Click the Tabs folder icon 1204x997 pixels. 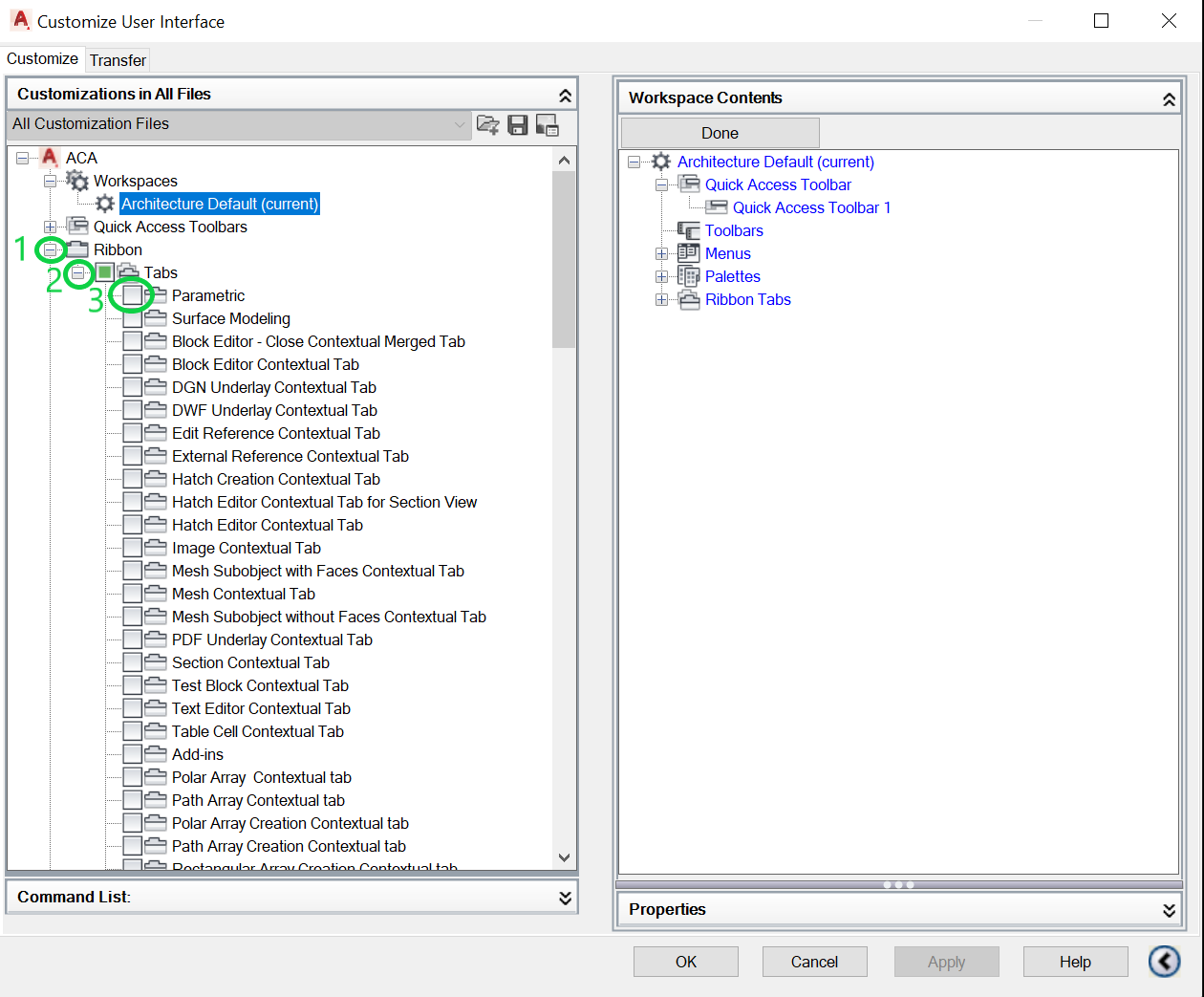pyautogui.click(x=129, y=272)
